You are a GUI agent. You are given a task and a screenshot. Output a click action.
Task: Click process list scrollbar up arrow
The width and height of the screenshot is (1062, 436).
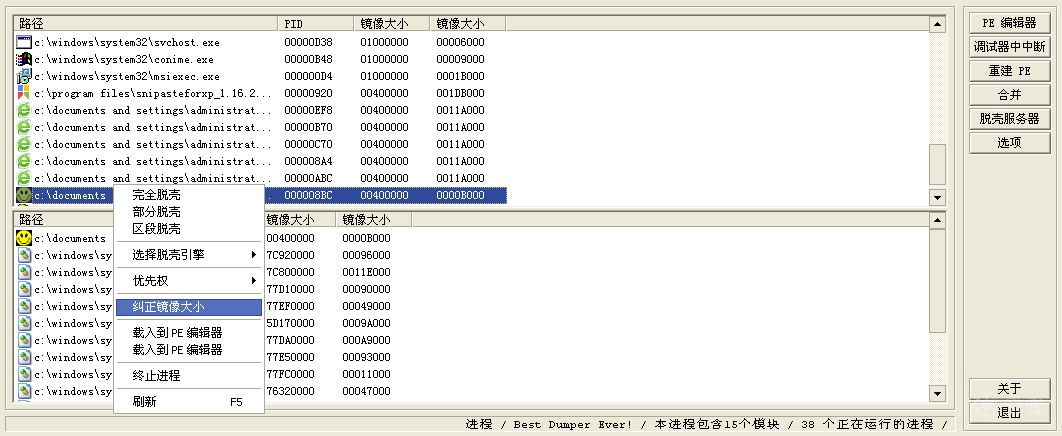point(937,24)
